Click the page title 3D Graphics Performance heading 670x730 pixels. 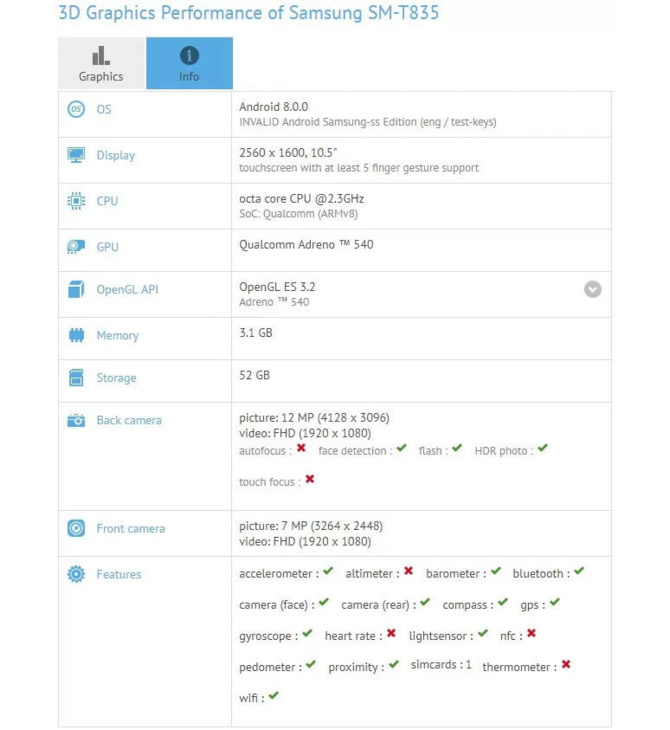click(x=249, y=13)
